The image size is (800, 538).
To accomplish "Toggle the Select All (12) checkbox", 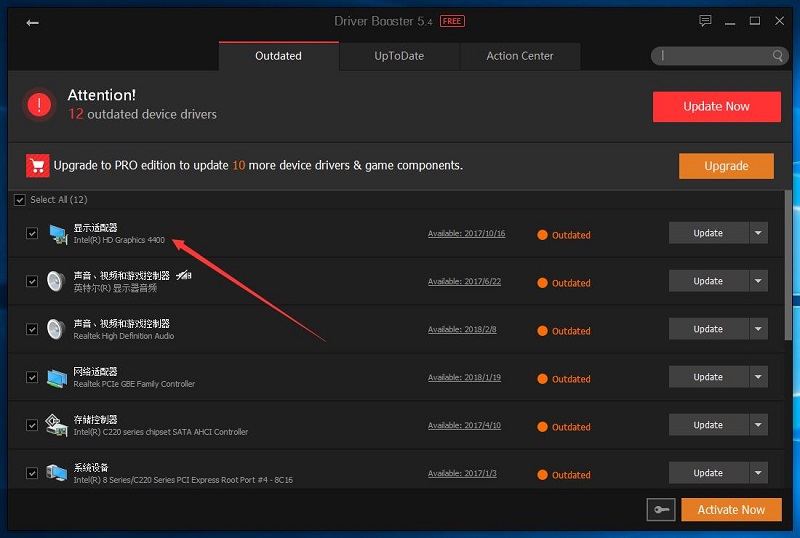I will (20, 200).
